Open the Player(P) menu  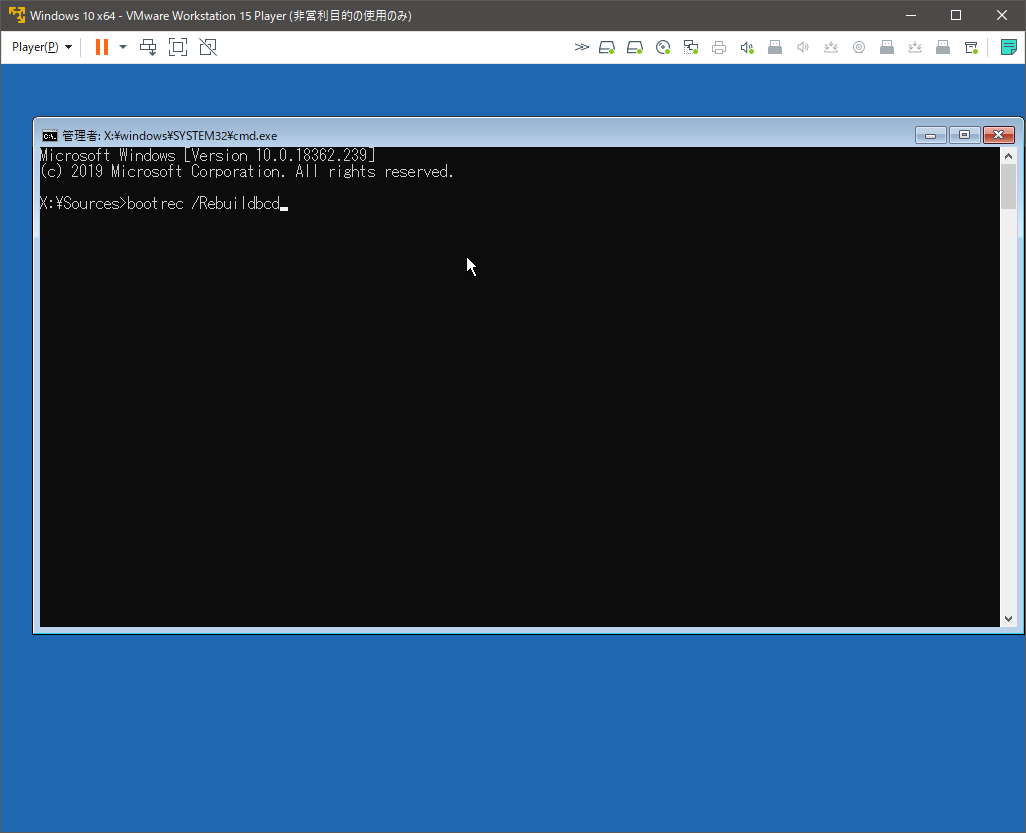pos(42,47)
